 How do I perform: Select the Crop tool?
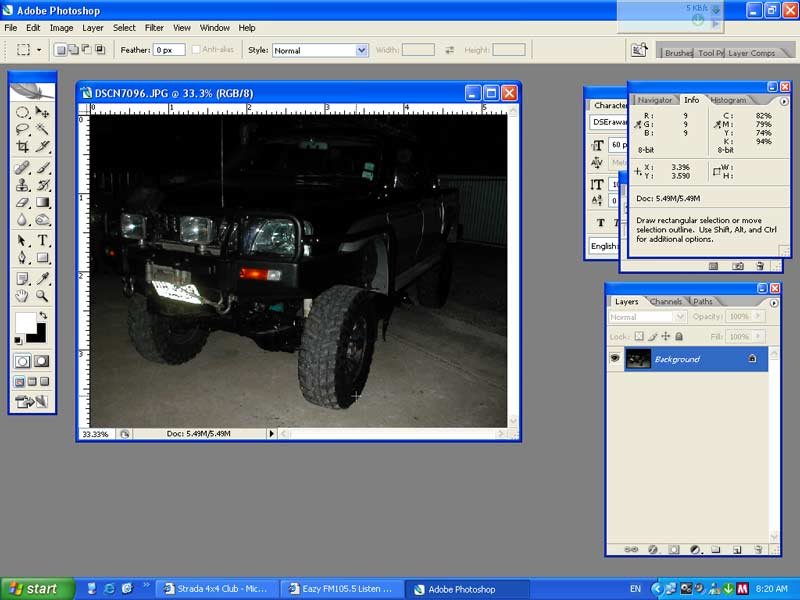click(x=22, y=146)
